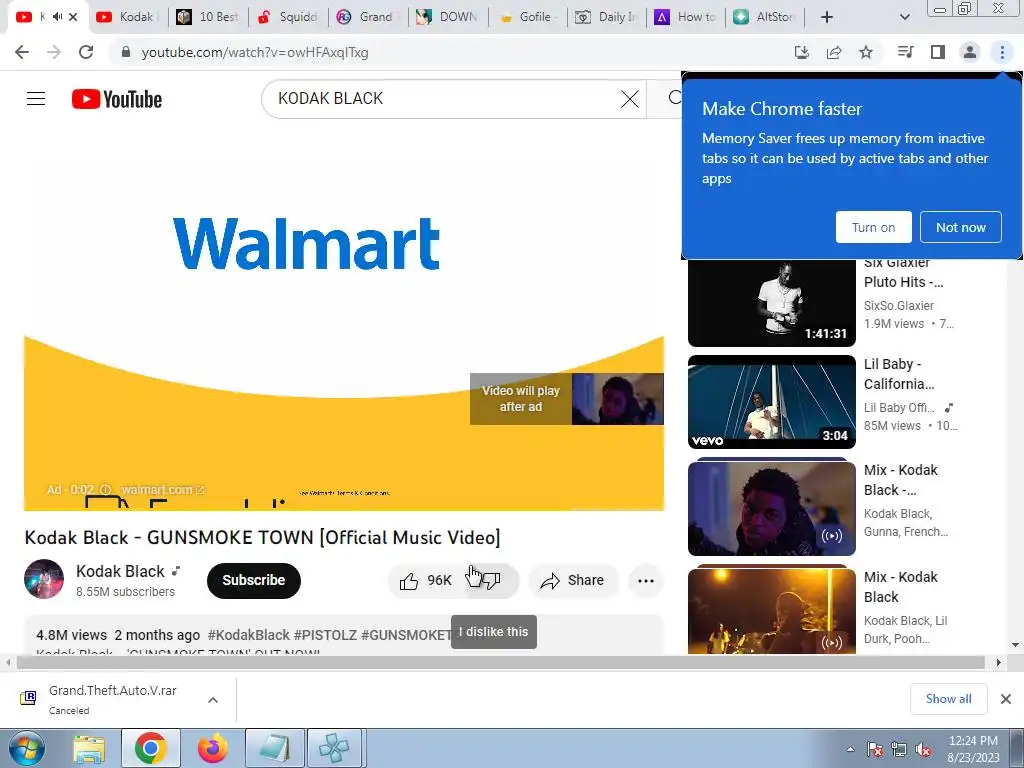Click the Video will play after ad preview
The height and width of the screenshot is (768, 1024).
coord(567,399)
